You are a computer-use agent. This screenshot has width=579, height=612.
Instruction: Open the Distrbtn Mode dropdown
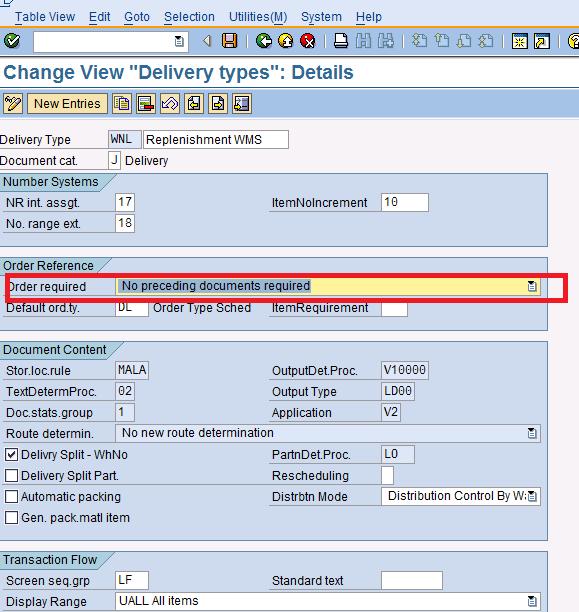[x=533, y=496]
